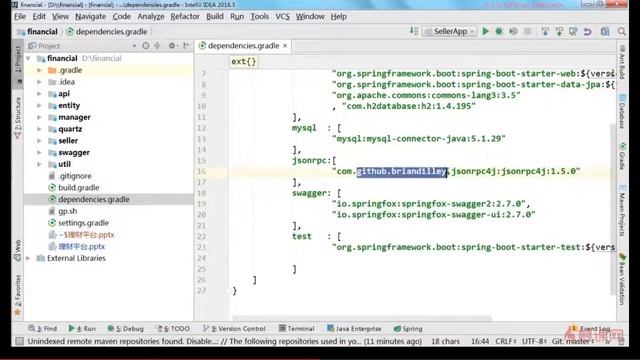Hide Project panel icon

coord(186,46)
